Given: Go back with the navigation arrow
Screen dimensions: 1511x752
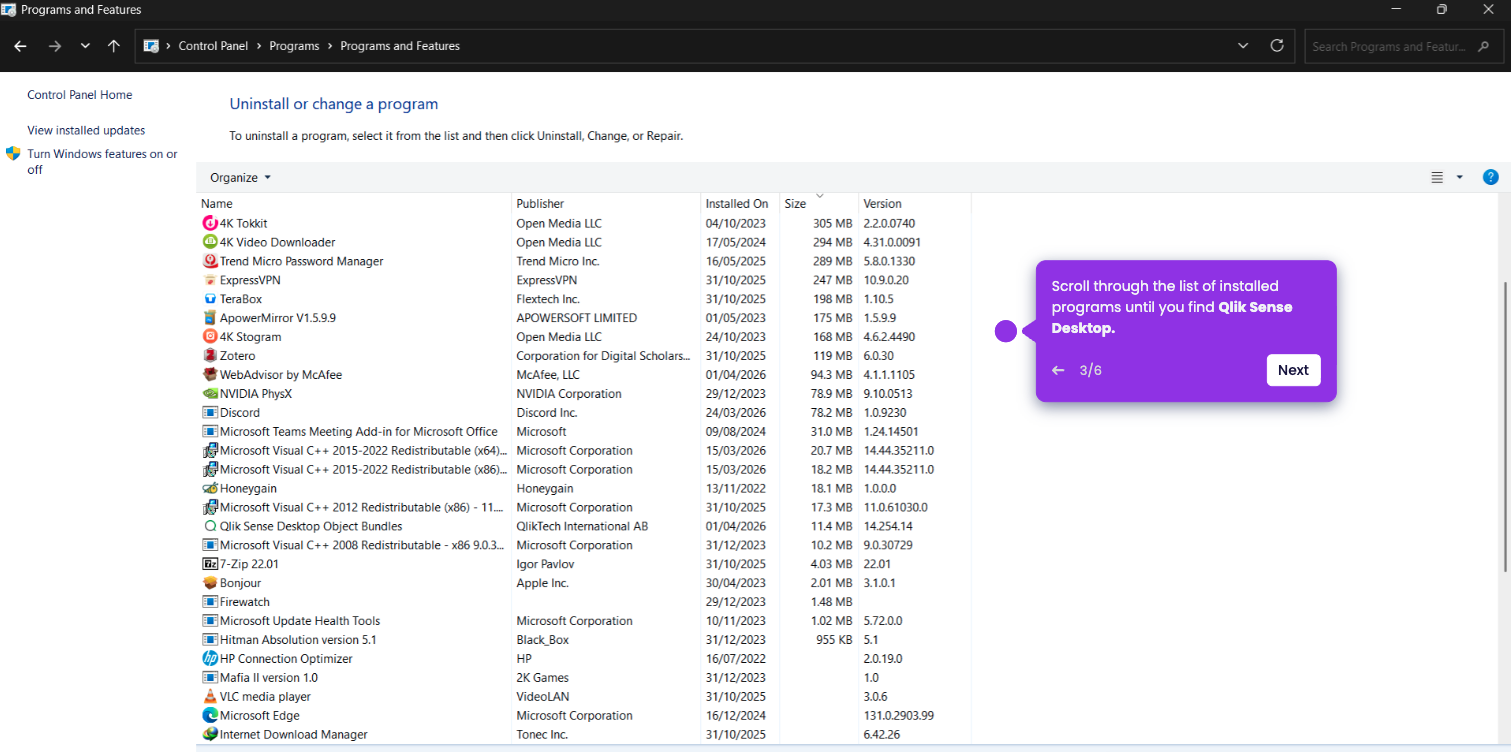Looking at the screenshot, I should (x=20, y=46).
